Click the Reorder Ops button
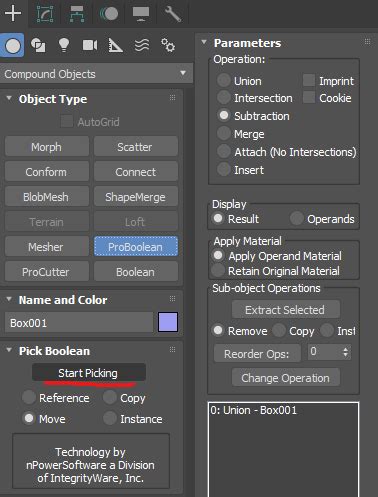The width and height of the screenshot is (378, 497). tap(257, 353)
